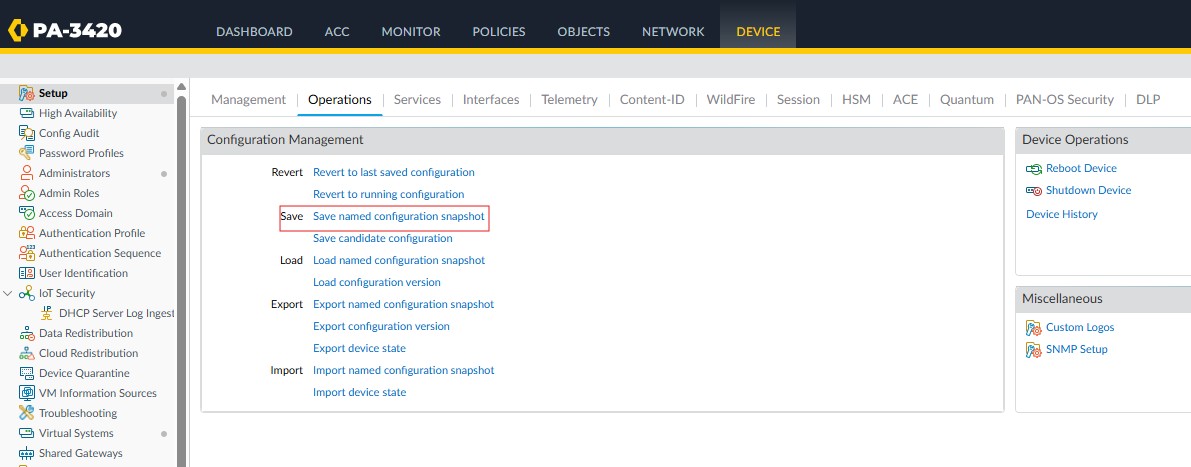Select the Telemetry setup tab

[569, 99]
